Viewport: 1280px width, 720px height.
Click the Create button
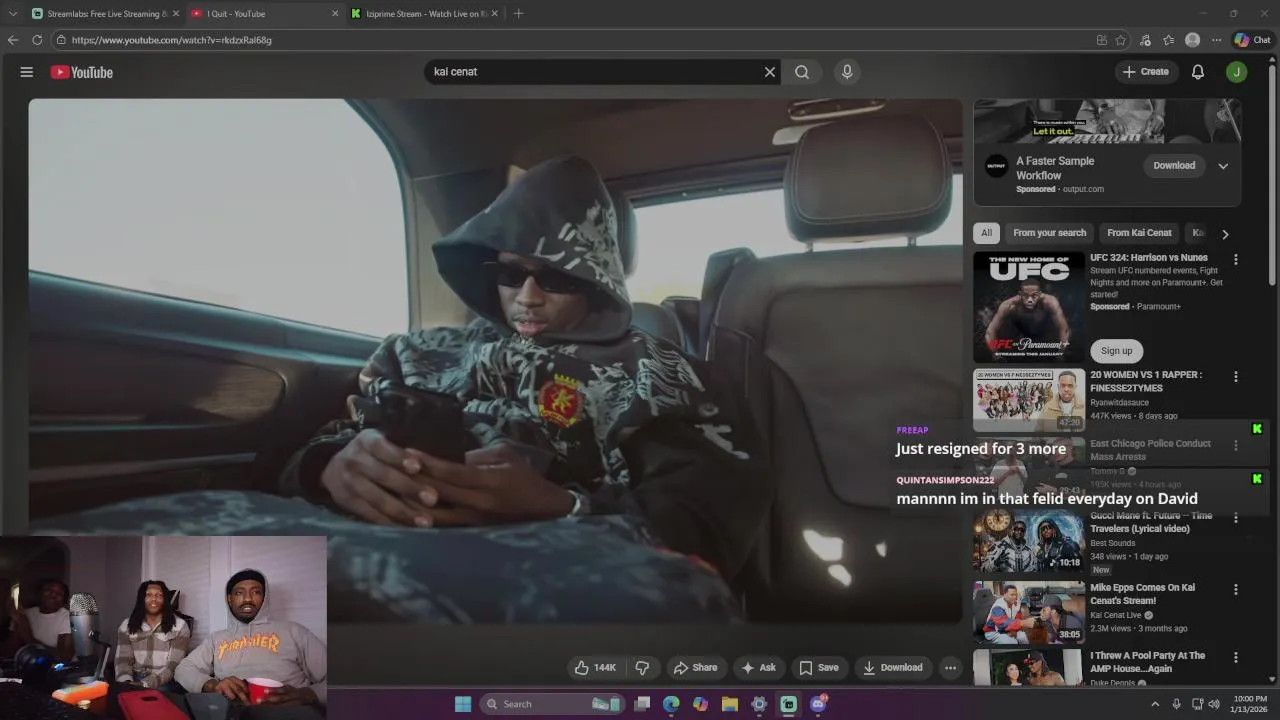point(1146,72)
